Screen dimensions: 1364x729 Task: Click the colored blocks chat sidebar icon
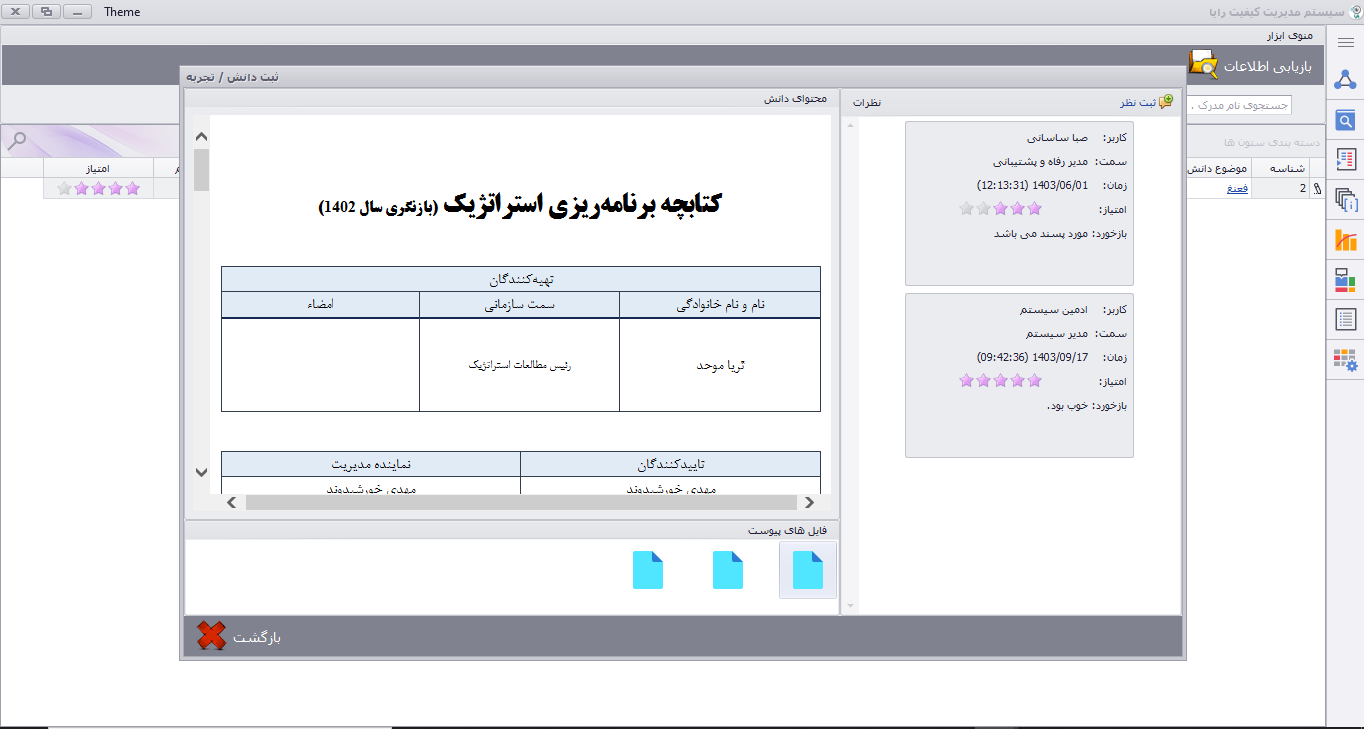[1345, 280]
